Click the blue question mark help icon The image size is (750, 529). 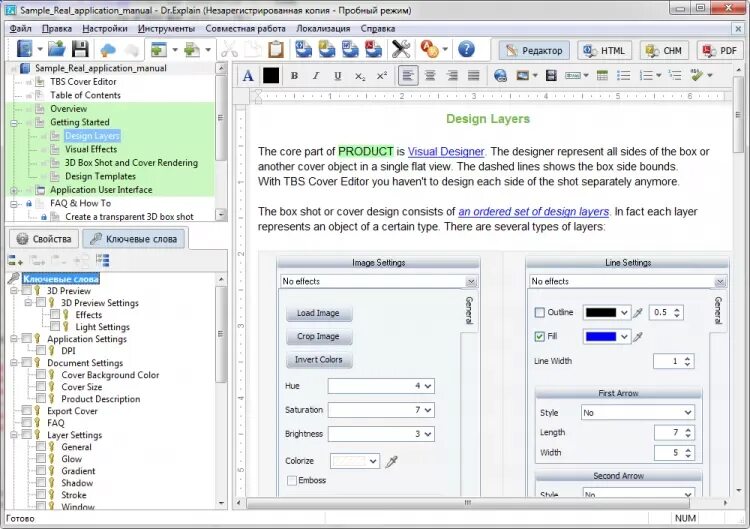point(466,49)
